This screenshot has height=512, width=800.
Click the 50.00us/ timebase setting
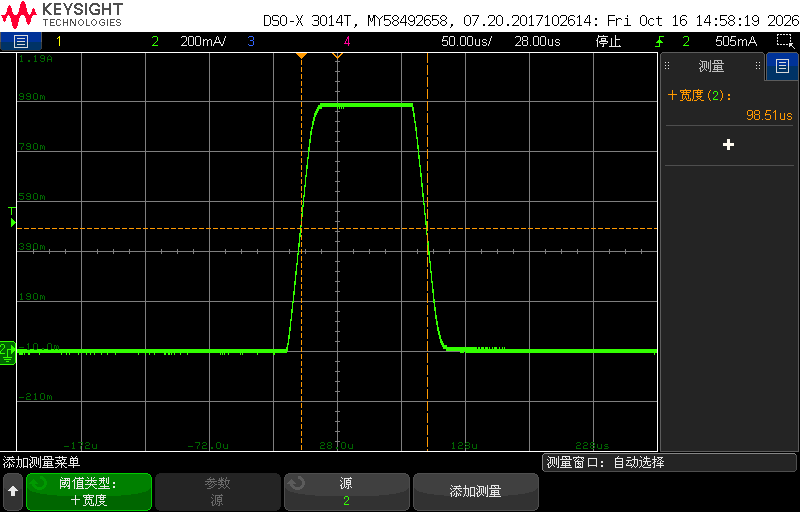(x=466, y=41)
